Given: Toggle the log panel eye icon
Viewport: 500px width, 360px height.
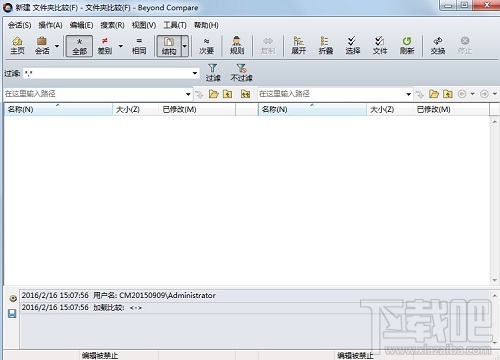Looking at the screenshot, I should (13, 298).
